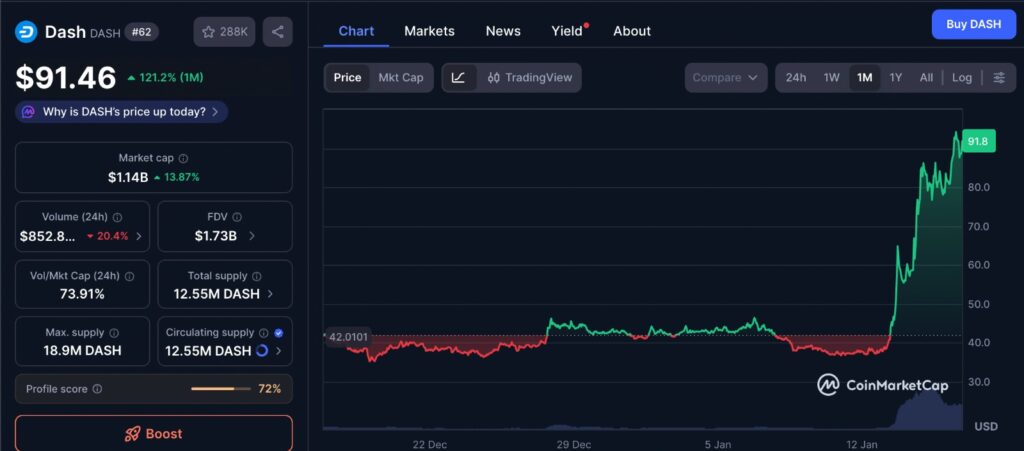Set chart range to All
The image size is (1024, 451).
click(926, 78)
